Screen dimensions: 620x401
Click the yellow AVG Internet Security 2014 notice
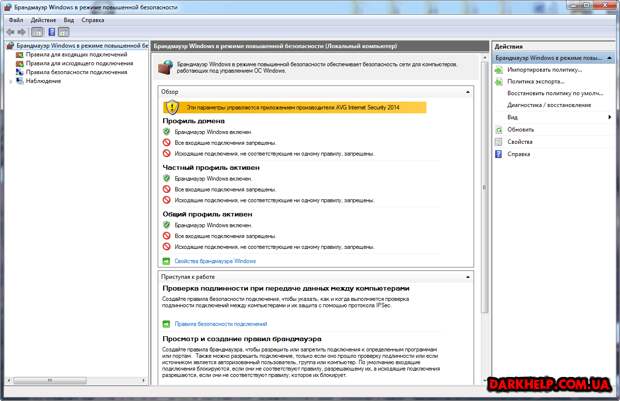coord(295,107)
